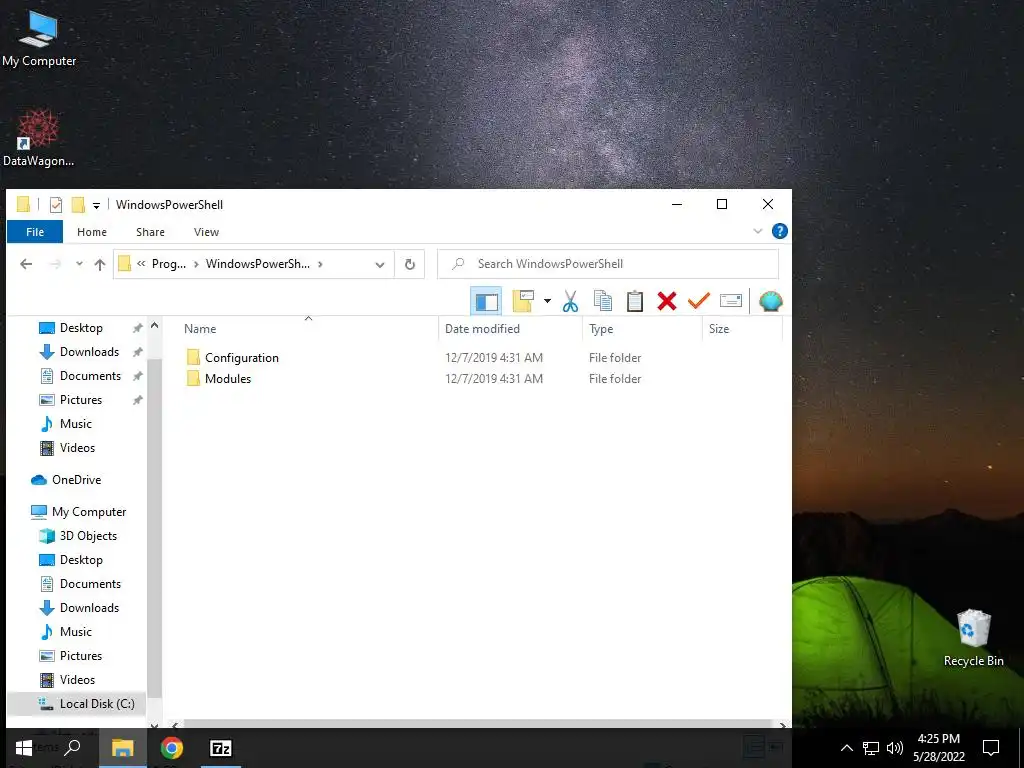The height and width of the screenshot is (768, 1024).
Task: Click the Copy toolbar icon
Action: coord(602,301)
